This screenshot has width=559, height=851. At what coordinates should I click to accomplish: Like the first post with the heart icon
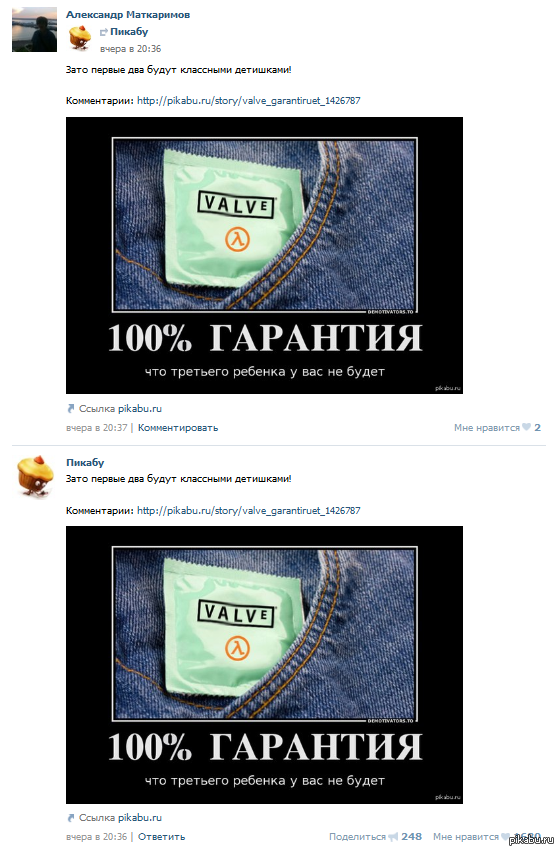526,427
